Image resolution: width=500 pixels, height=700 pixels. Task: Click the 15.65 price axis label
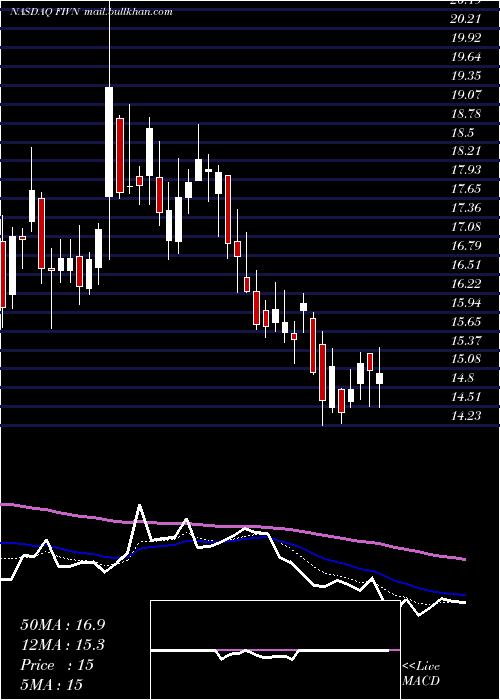pyautogui.click(x=466, y=321)
